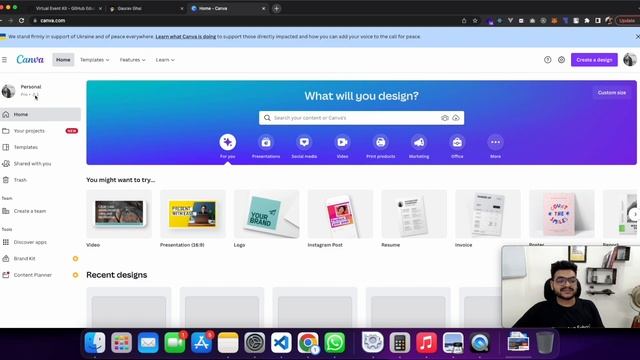Screen dimensions: 640x360
Task: Click the Create a design button
Action: click(x=594, y=60)
